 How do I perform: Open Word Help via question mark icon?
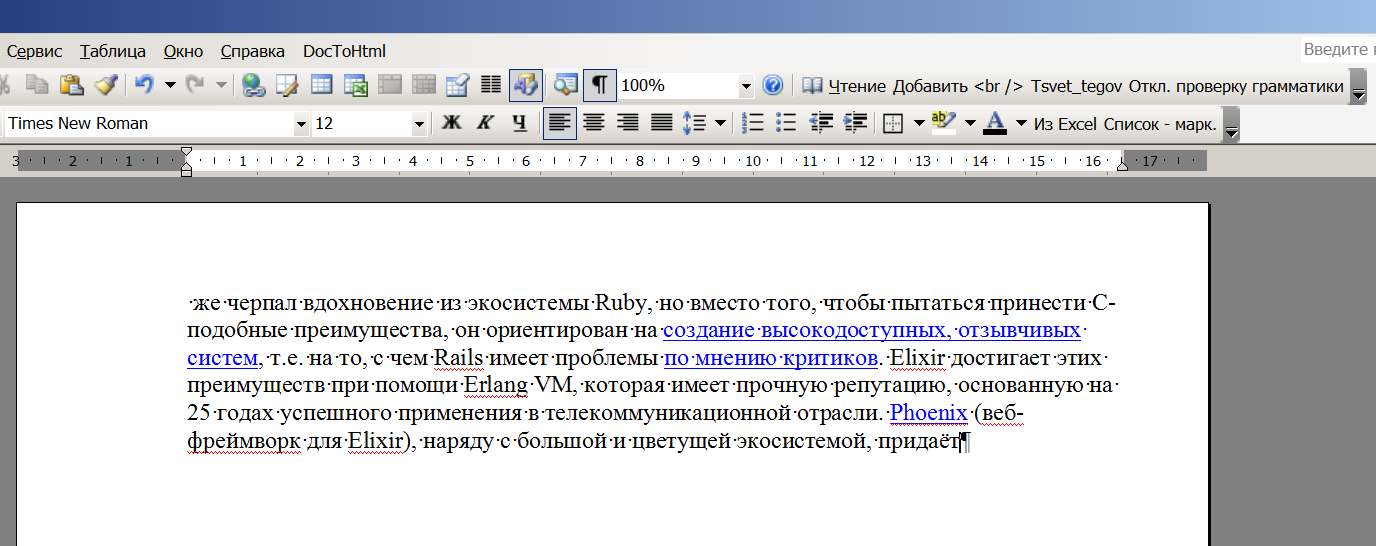coord(772,86)
